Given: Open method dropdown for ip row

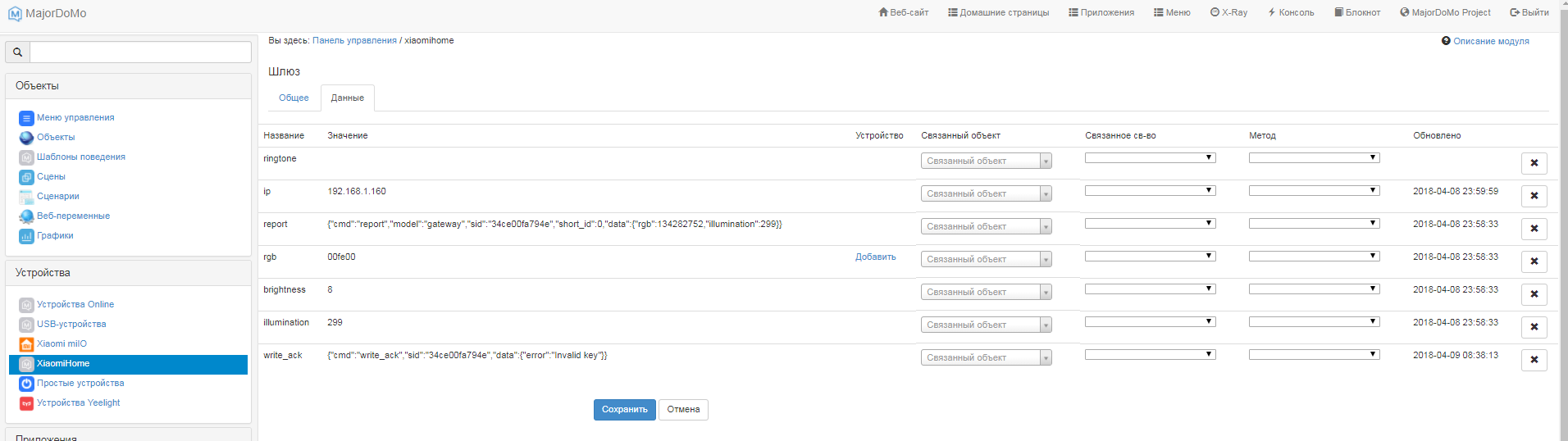Looking at the screenshot, I should [x=1314, y=190].
